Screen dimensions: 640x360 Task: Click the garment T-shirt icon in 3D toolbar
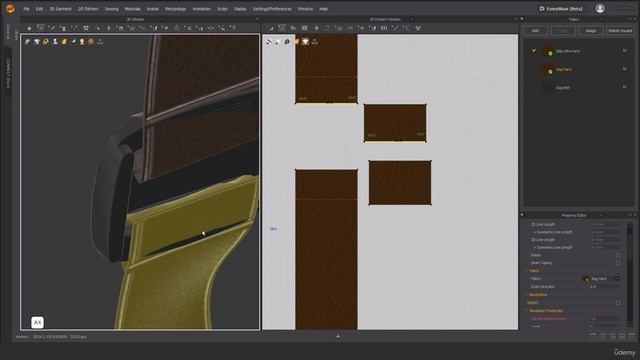click(x=86, y=28)
